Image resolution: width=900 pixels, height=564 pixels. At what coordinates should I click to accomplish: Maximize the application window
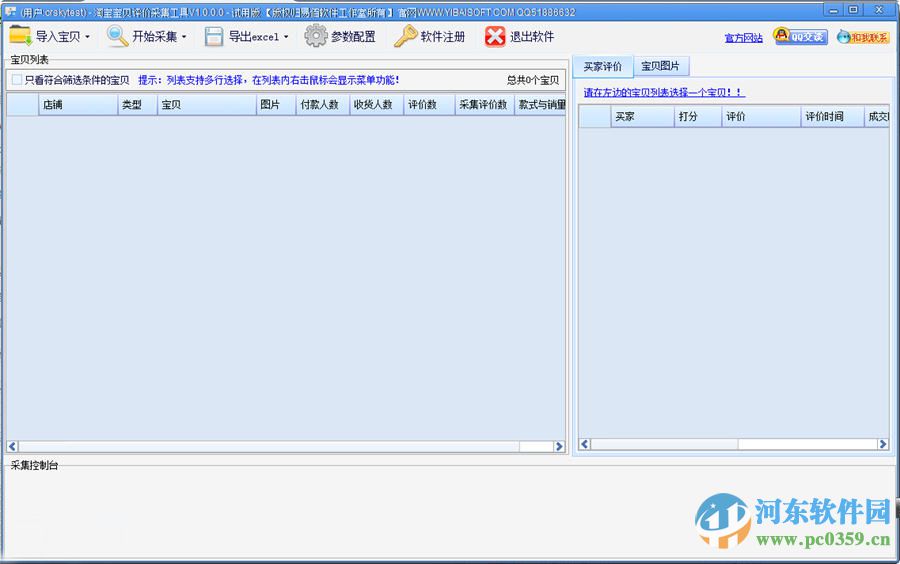pos(854,10)
